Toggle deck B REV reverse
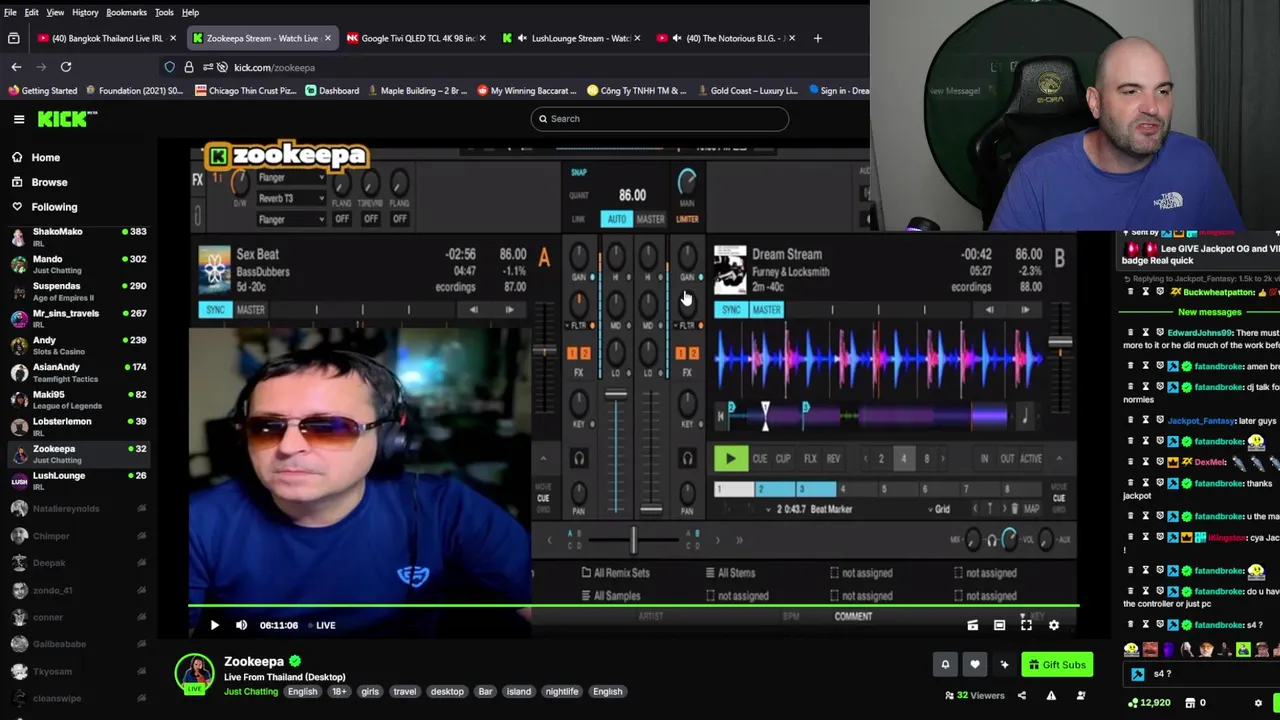Image resolution: width=1280 pixels, height=720 pixels. coord(833,459)
